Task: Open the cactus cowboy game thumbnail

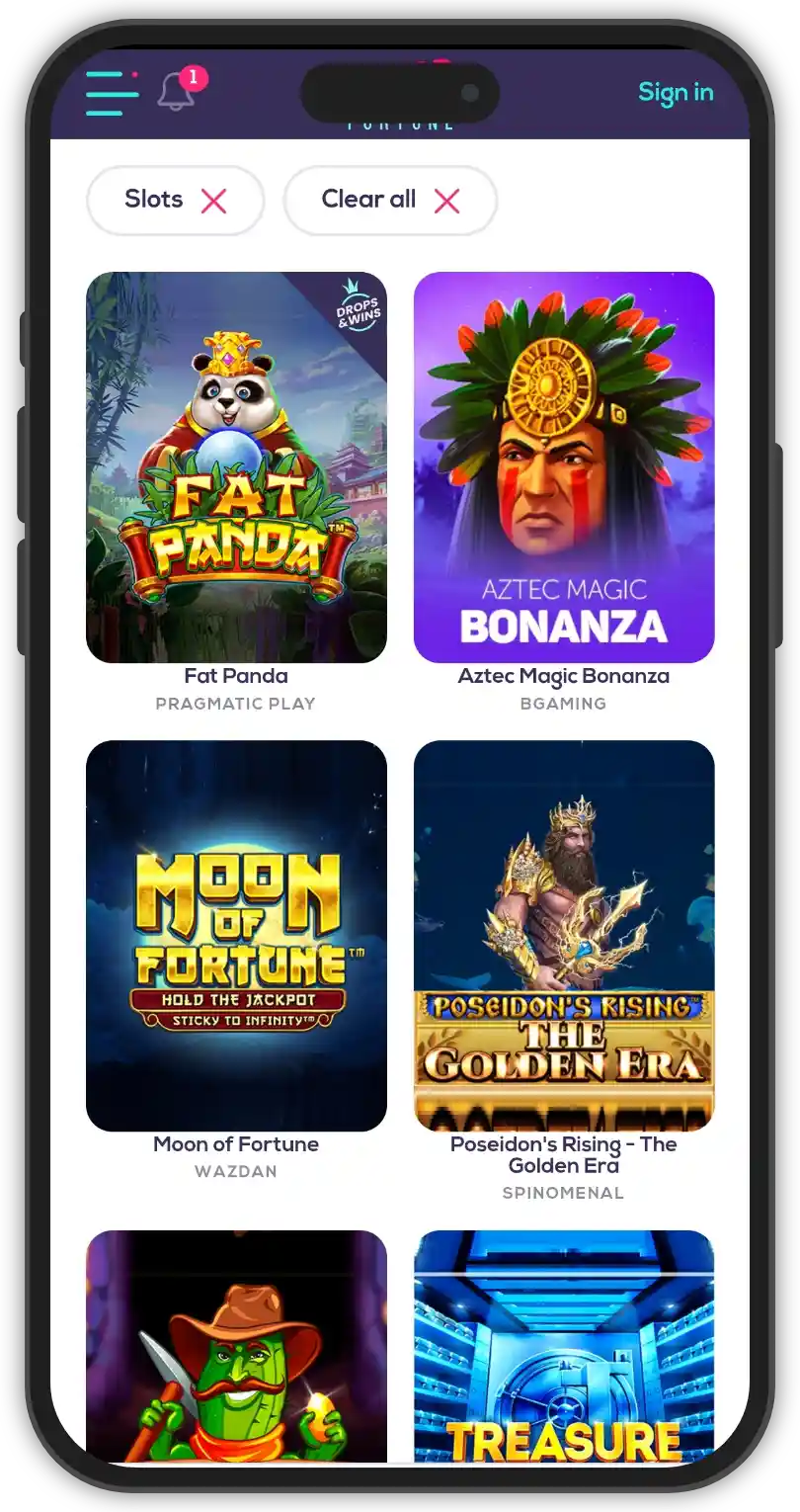Action: pos(236,1346)
